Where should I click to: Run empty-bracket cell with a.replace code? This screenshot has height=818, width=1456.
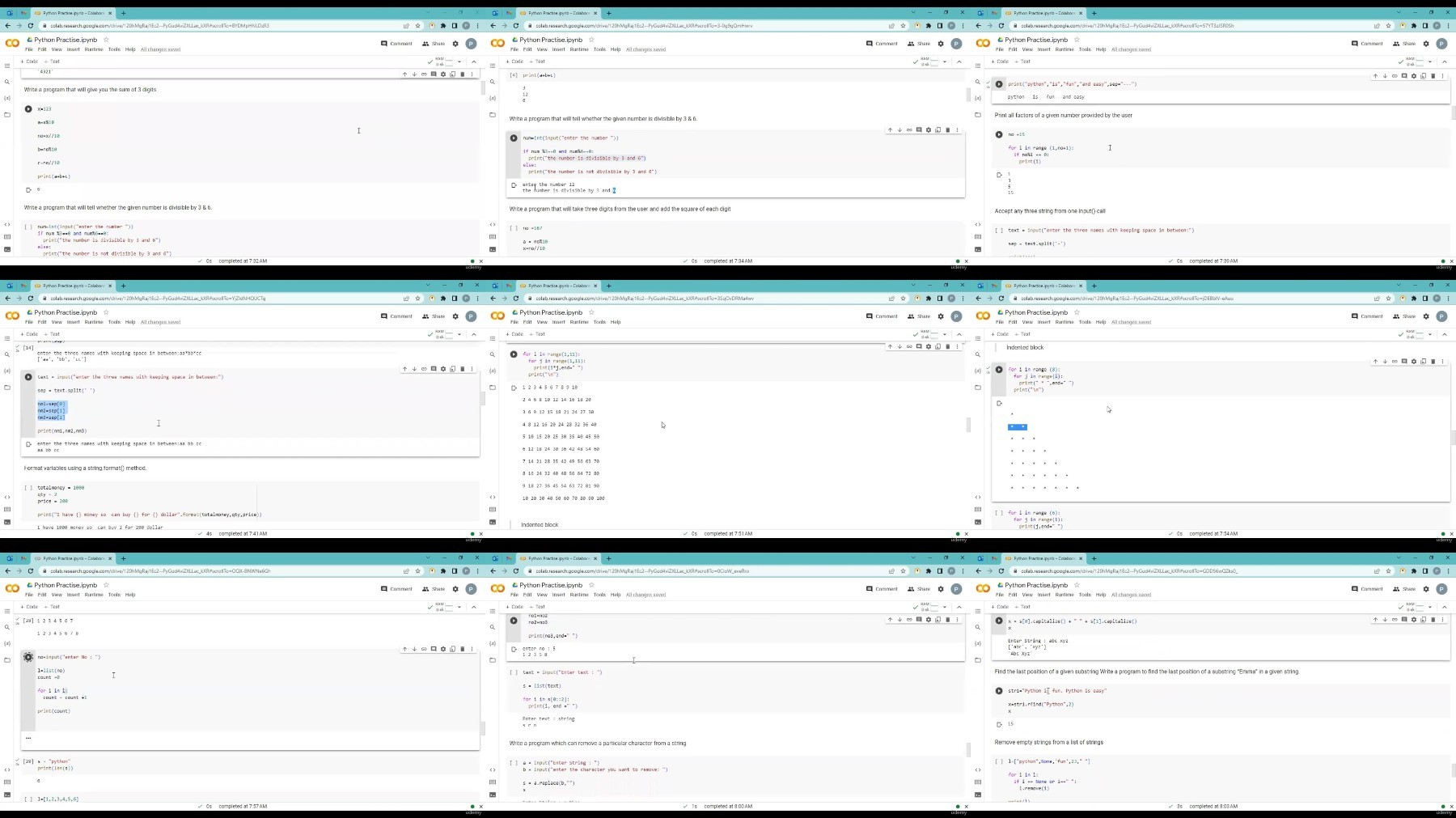(514, 762)
